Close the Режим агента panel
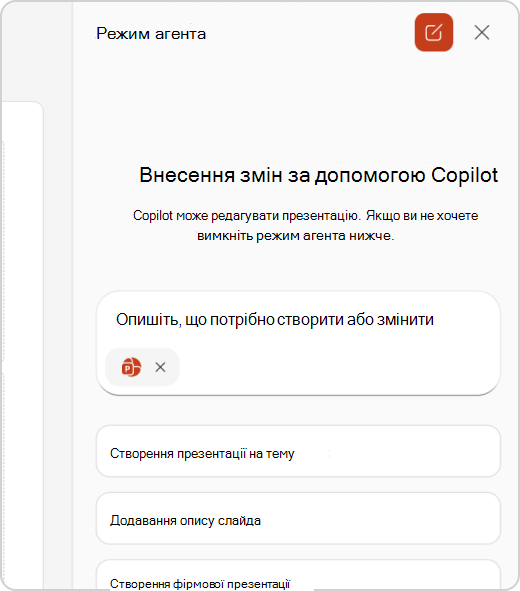The image size is (520, 591). [x=482, y=32]
